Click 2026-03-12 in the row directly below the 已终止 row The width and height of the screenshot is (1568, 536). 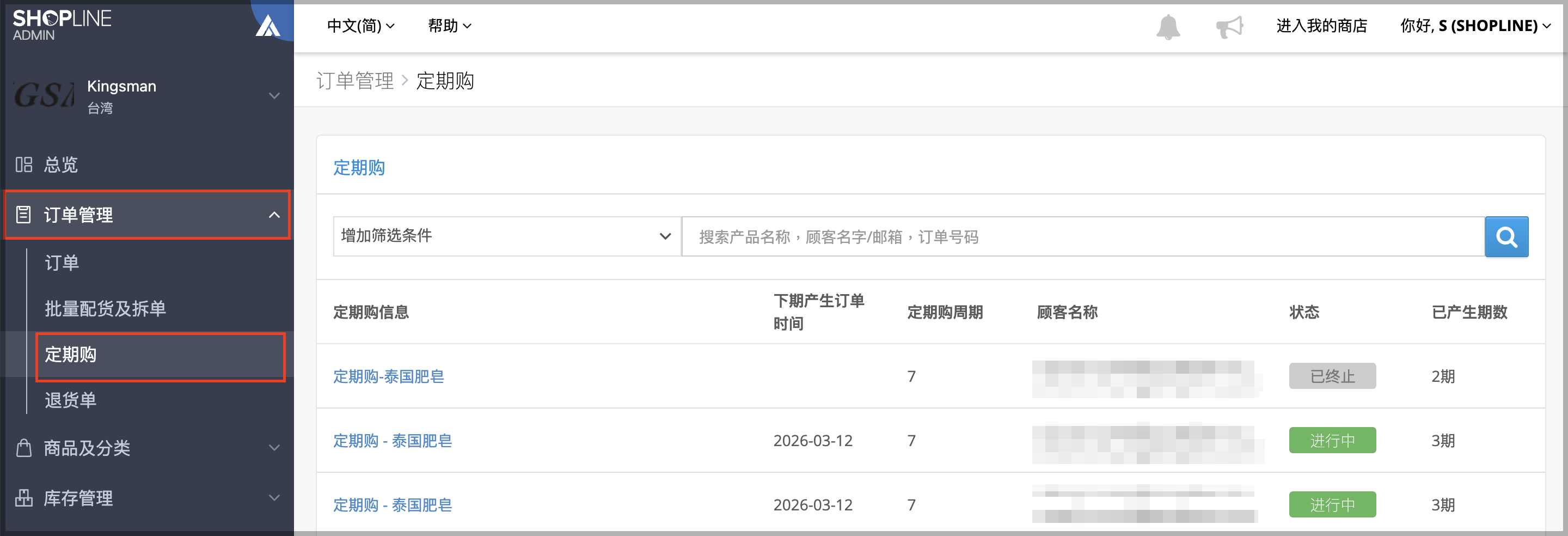pyautogui.click(x=813, y=440)
